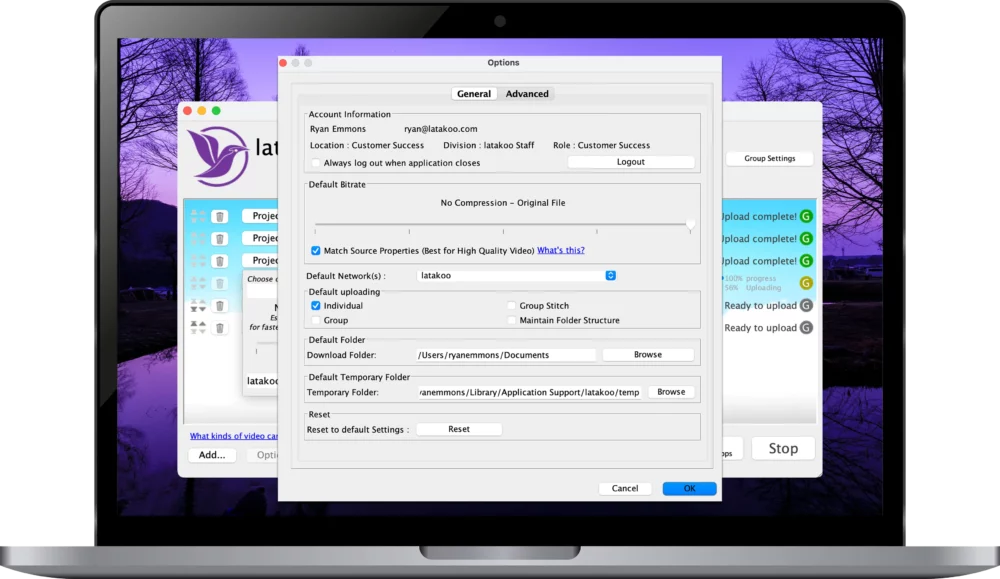Enable the Group Stitch option

tap(511, 305)
